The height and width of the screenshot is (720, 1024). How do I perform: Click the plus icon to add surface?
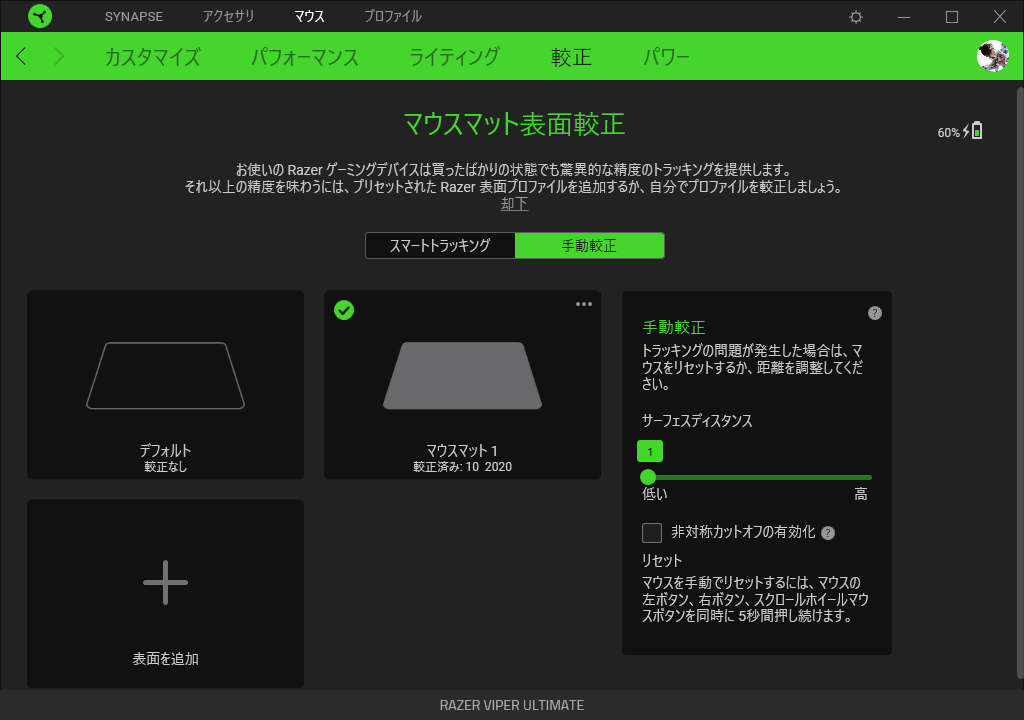pos(165,582)
